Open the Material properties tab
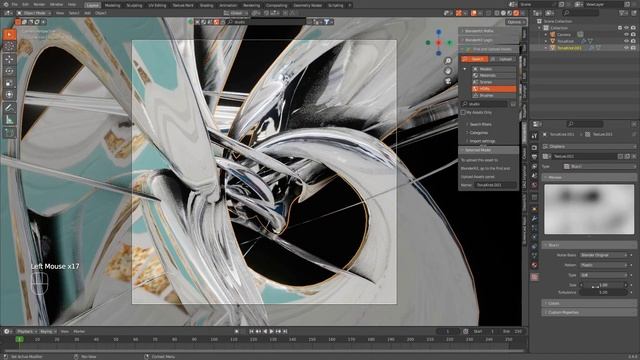640x360 pixels. [x=534, y=265]
